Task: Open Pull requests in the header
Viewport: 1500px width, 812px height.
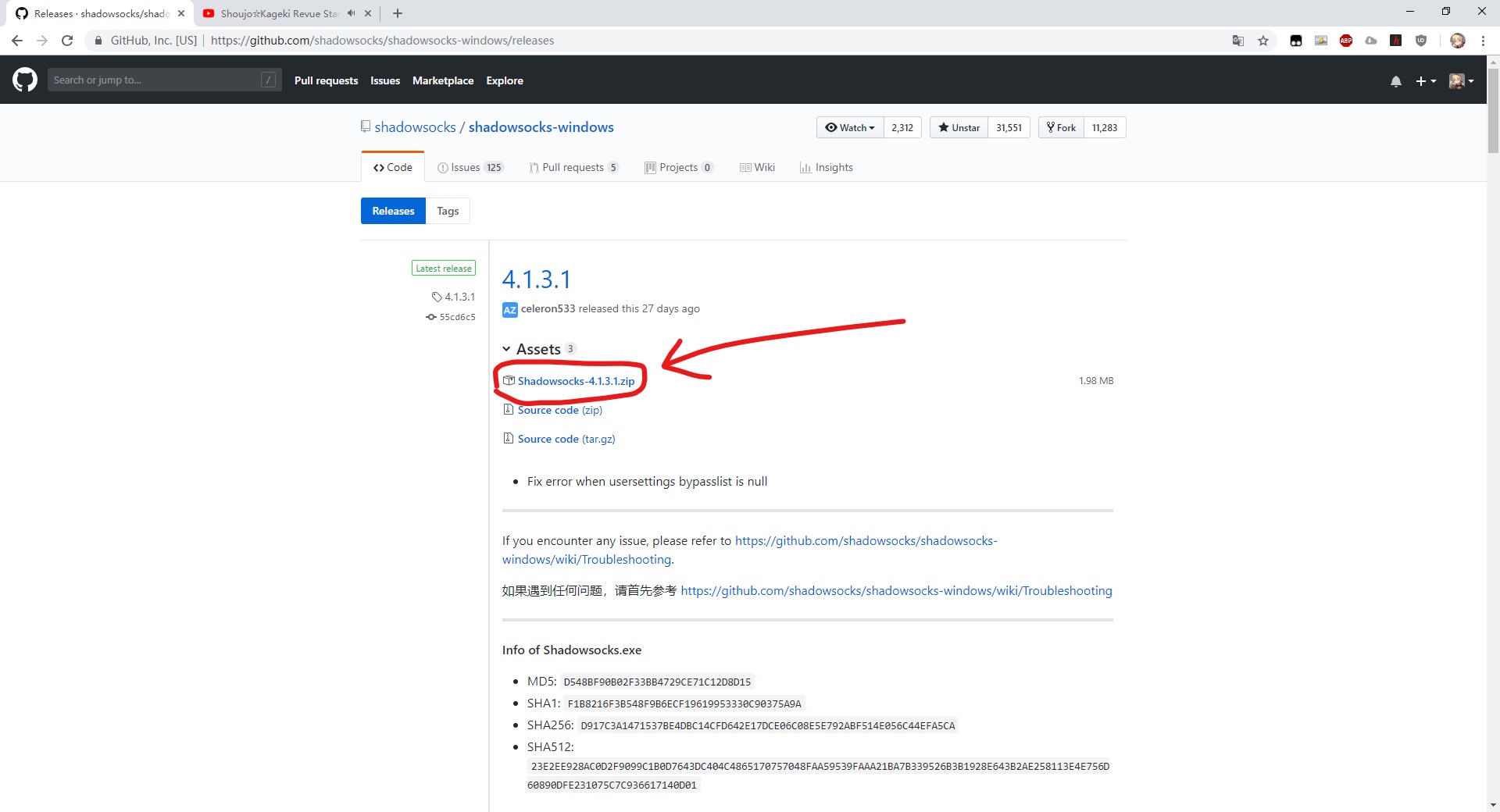Action: click(x=326, y=80)
